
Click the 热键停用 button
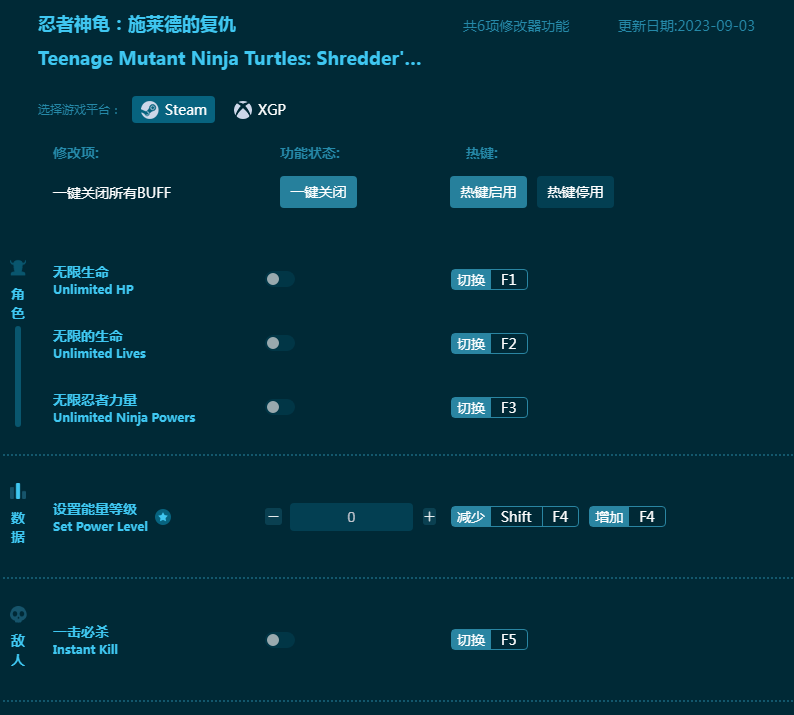[x=575, y=192]
